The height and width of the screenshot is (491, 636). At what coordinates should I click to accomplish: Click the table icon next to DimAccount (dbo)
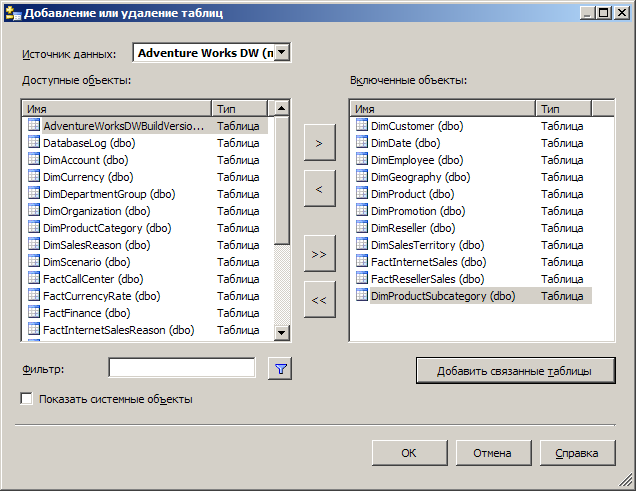click(34, 159)
